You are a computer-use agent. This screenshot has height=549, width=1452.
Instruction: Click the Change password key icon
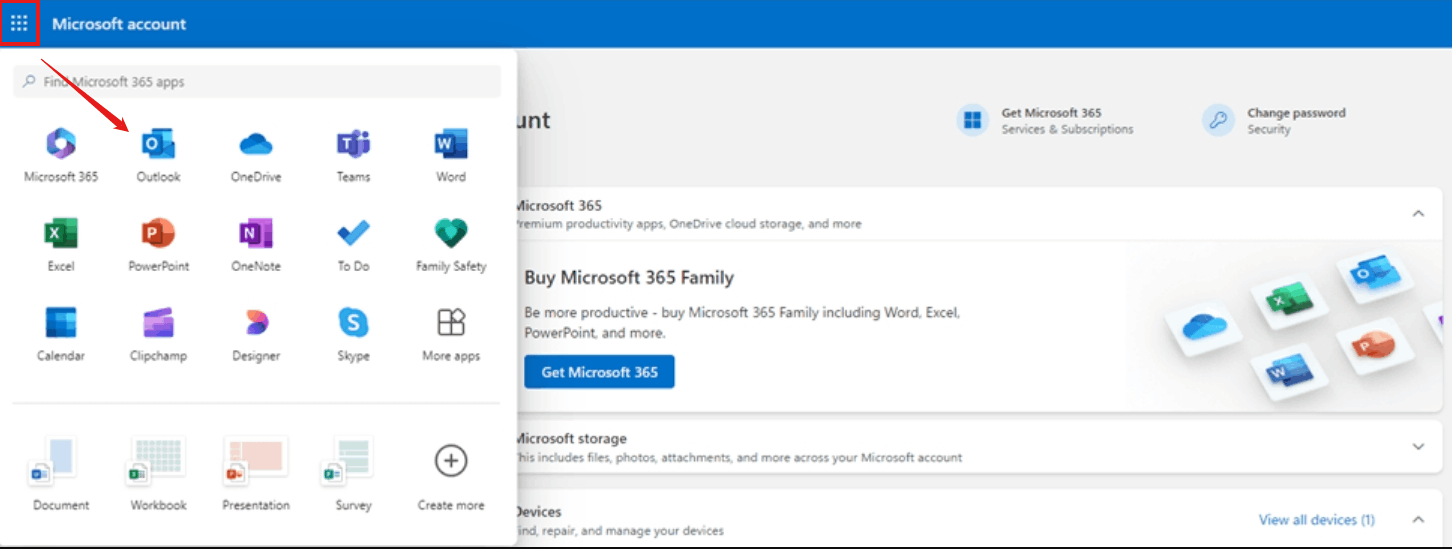(1218, 121)
